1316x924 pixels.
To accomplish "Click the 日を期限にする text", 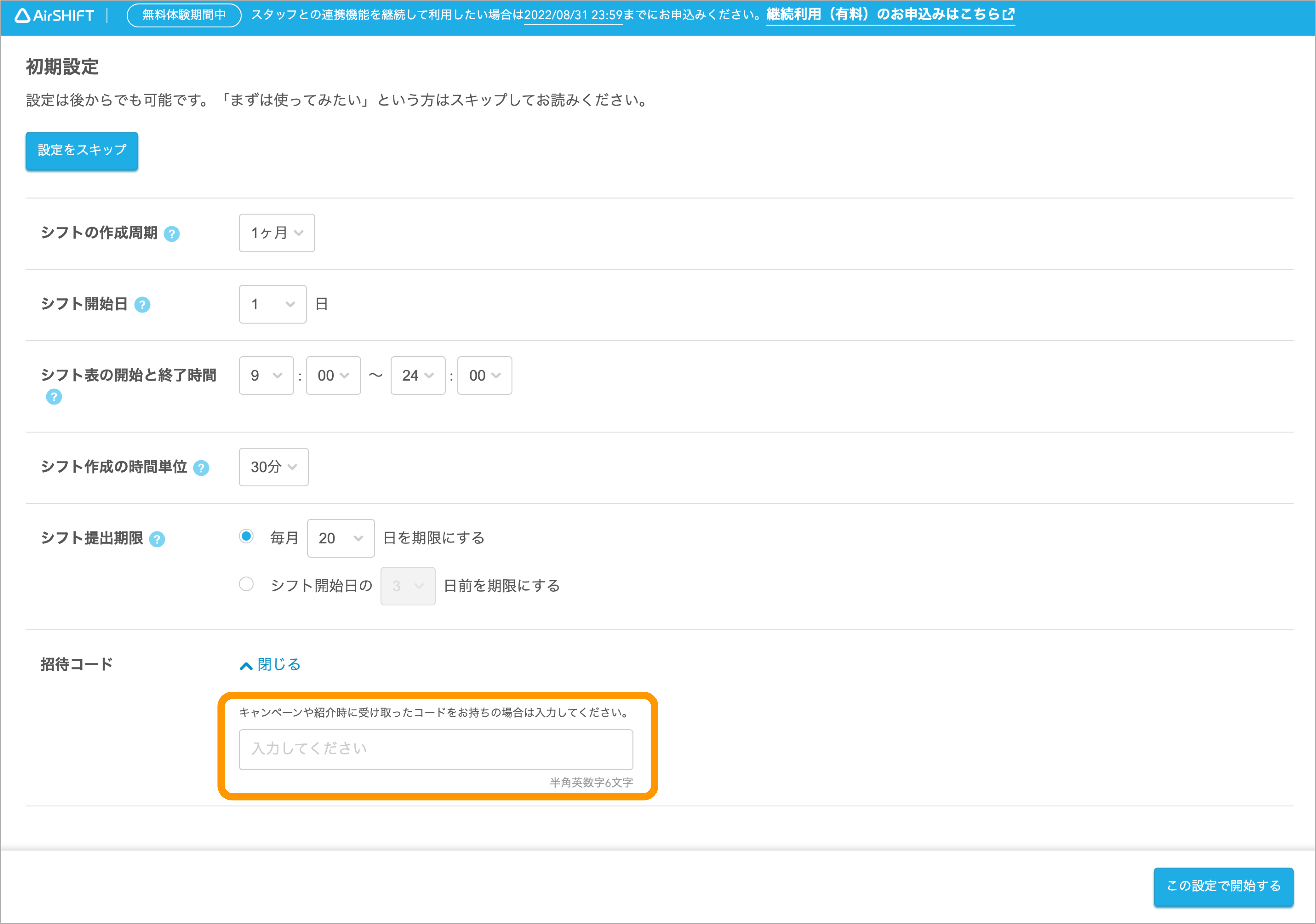I will pyautogui.click(x=434, y=538).
